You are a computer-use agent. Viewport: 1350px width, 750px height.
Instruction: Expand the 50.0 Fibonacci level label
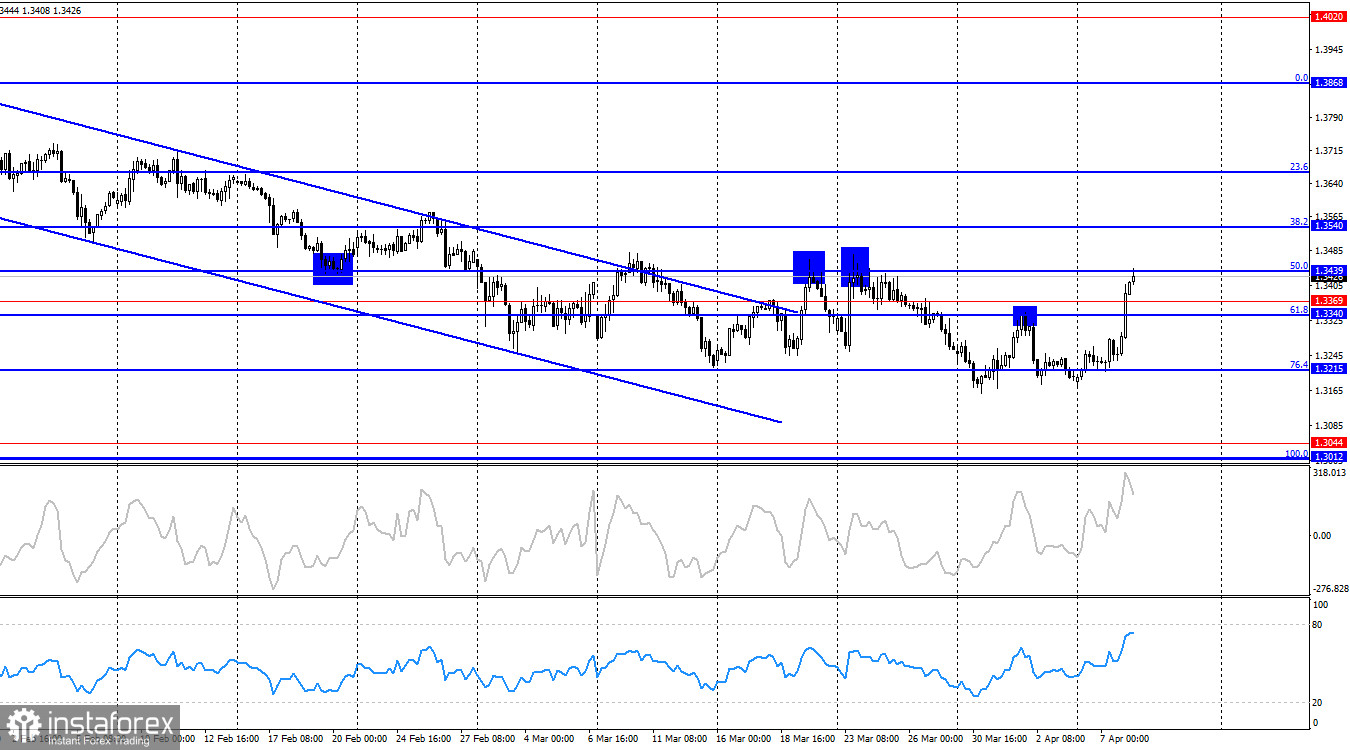point(1300,267)
